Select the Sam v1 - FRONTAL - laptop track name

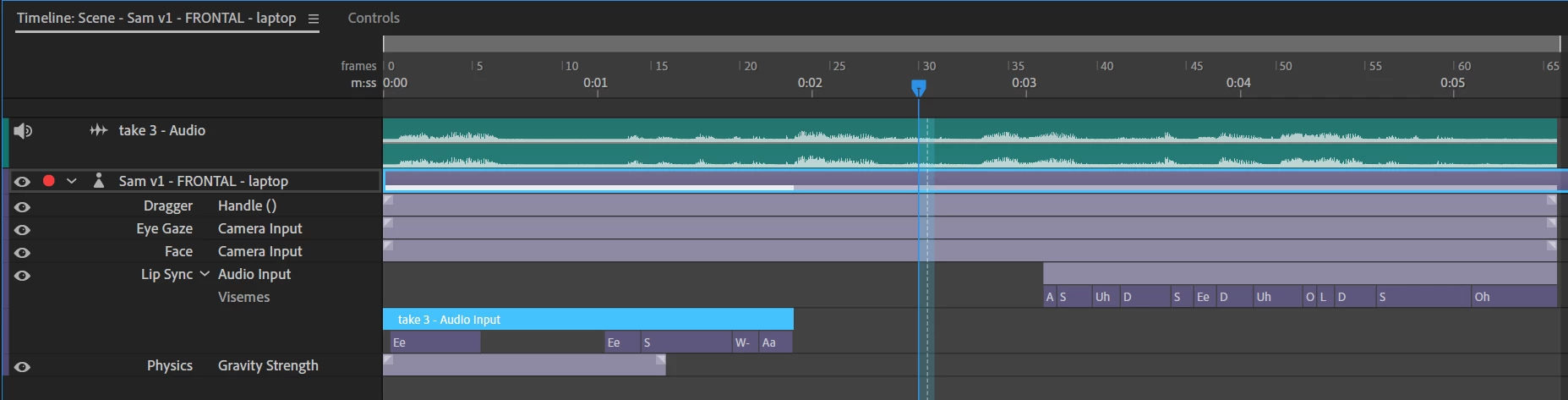tap(204, 181)
